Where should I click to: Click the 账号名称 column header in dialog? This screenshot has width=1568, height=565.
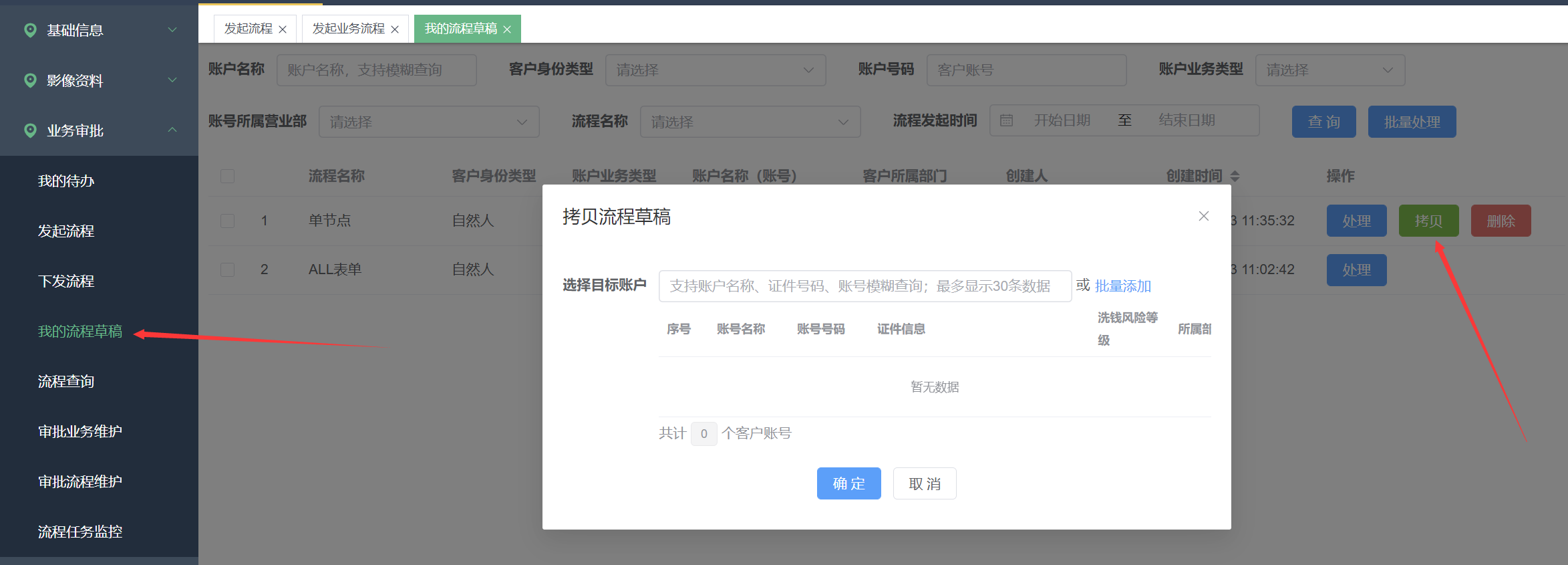click(x=741, y=329)
